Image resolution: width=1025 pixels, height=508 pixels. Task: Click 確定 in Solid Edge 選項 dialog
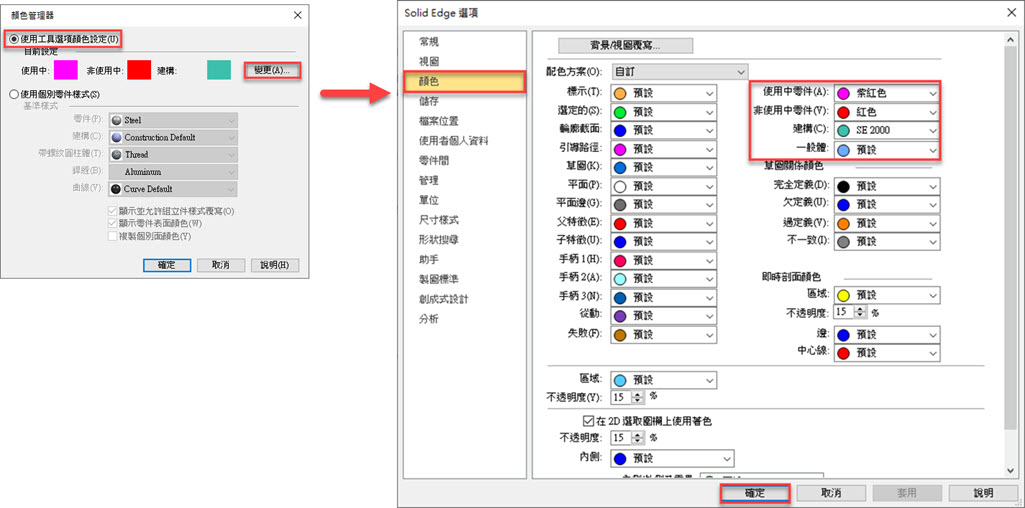(x=756, y=492)
